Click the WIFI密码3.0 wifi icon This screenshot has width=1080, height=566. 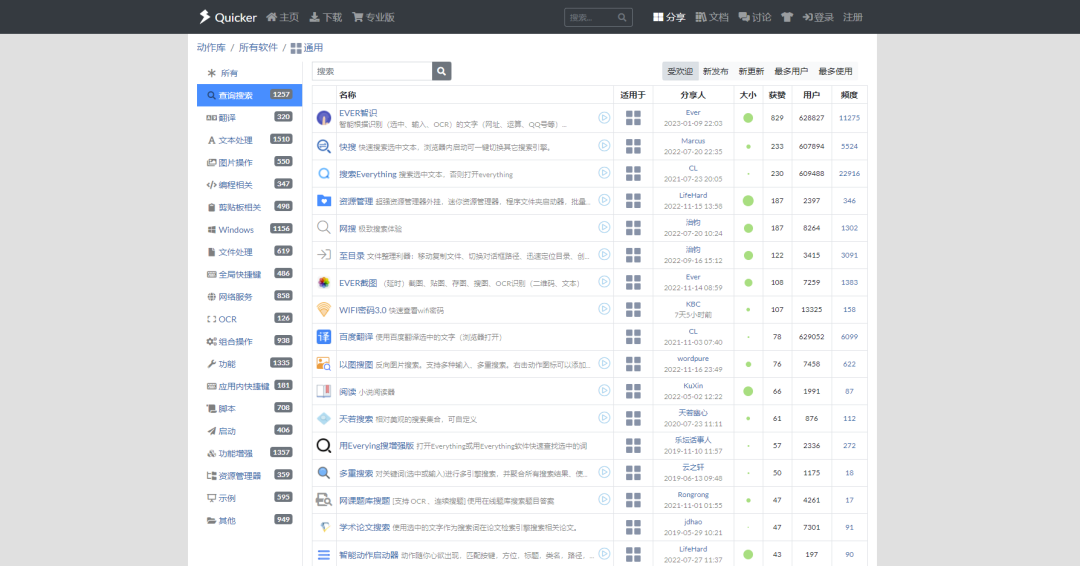324,309
